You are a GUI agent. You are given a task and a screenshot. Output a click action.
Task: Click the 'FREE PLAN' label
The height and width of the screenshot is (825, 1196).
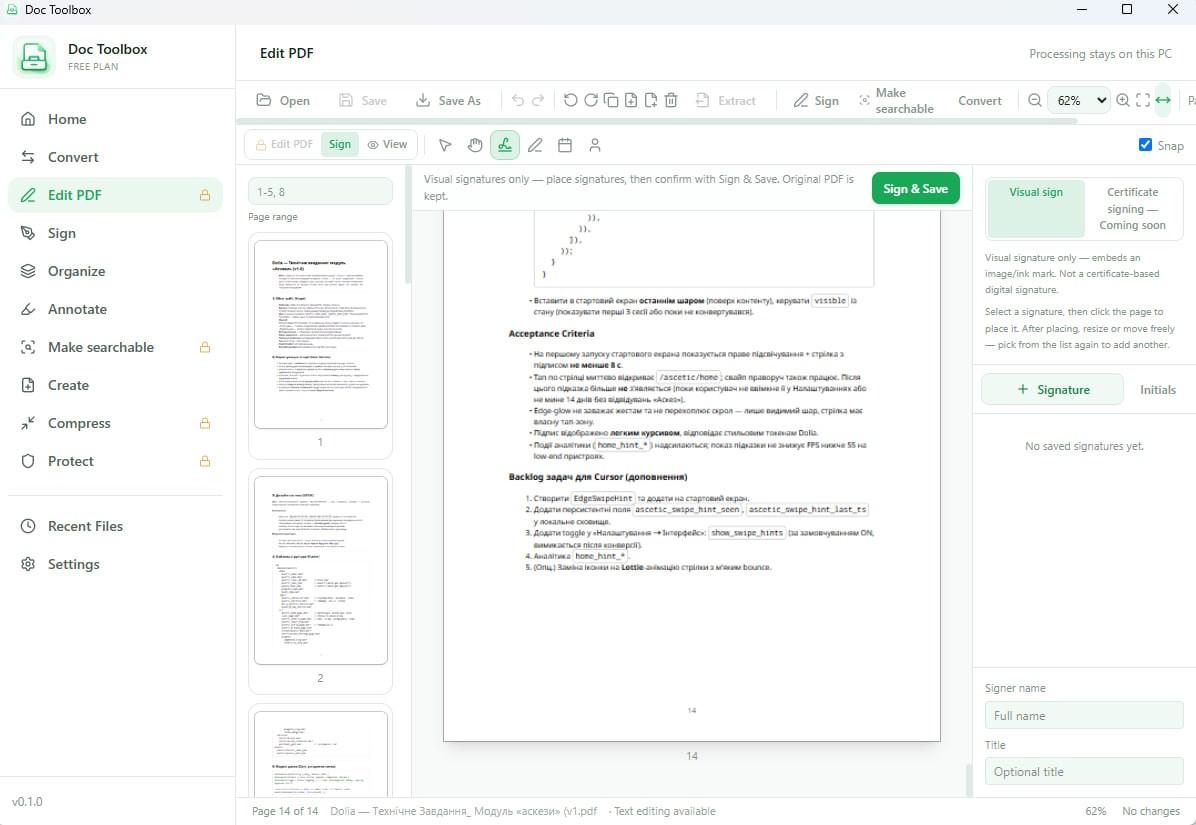[93, 66]
